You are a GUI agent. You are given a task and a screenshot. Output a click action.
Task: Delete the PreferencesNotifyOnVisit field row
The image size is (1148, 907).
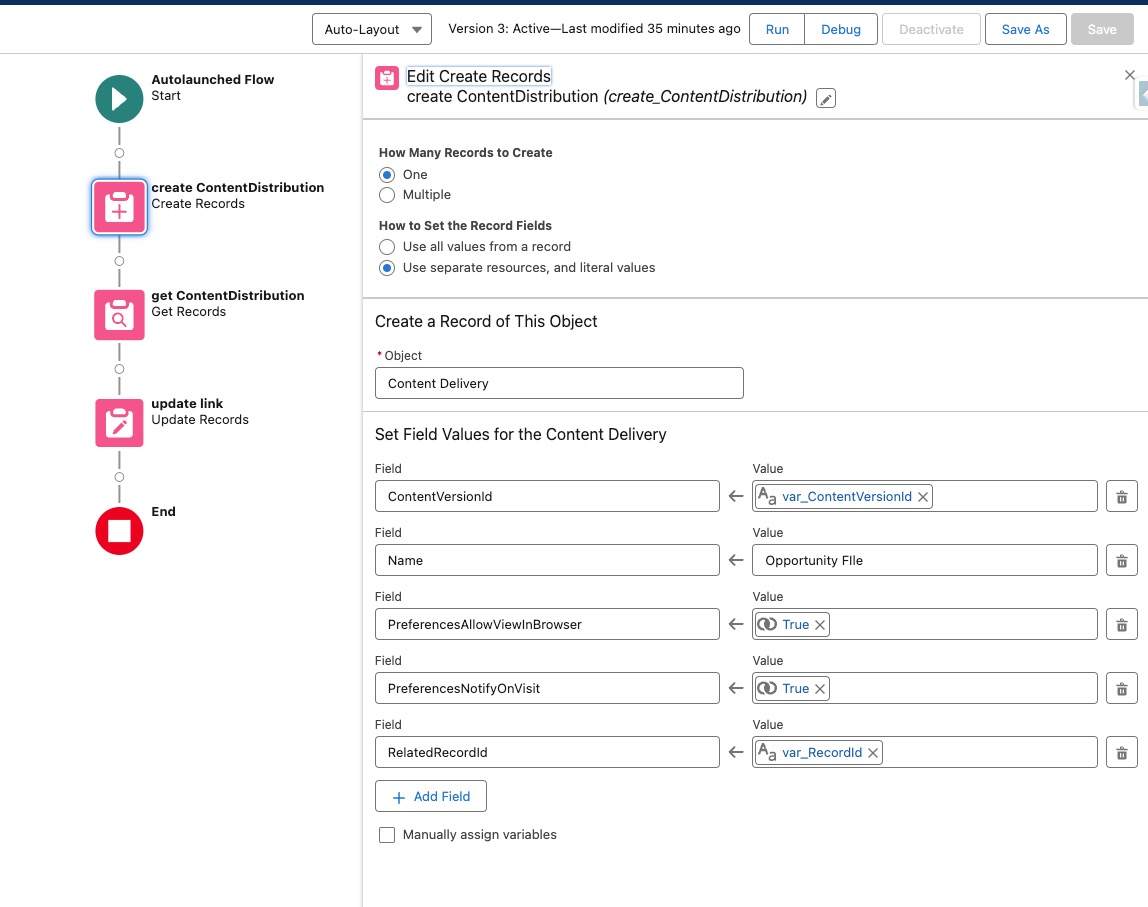coord(1121,688)
